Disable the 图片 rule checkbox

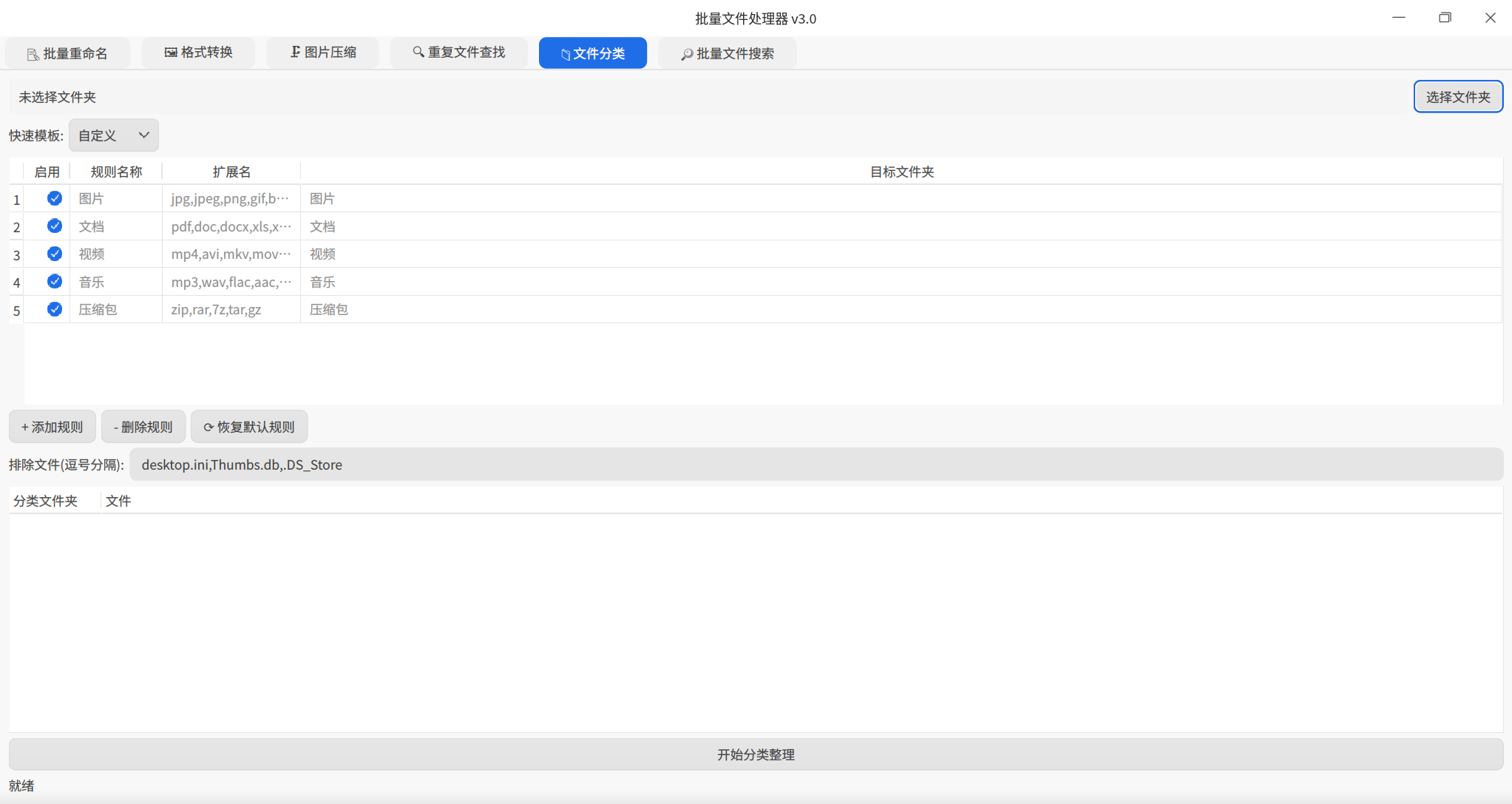(x=55, y=198)
